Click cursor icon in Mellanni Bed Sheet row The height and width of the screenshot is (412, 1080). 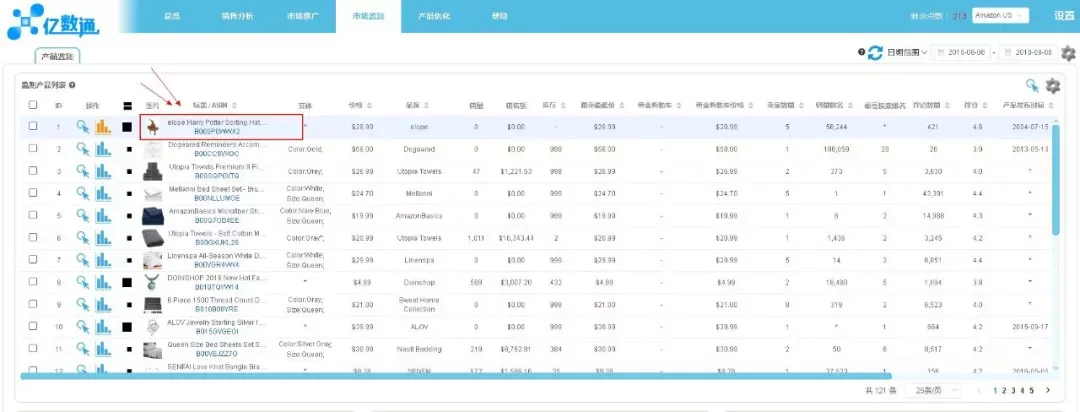[x=83, y=193]
